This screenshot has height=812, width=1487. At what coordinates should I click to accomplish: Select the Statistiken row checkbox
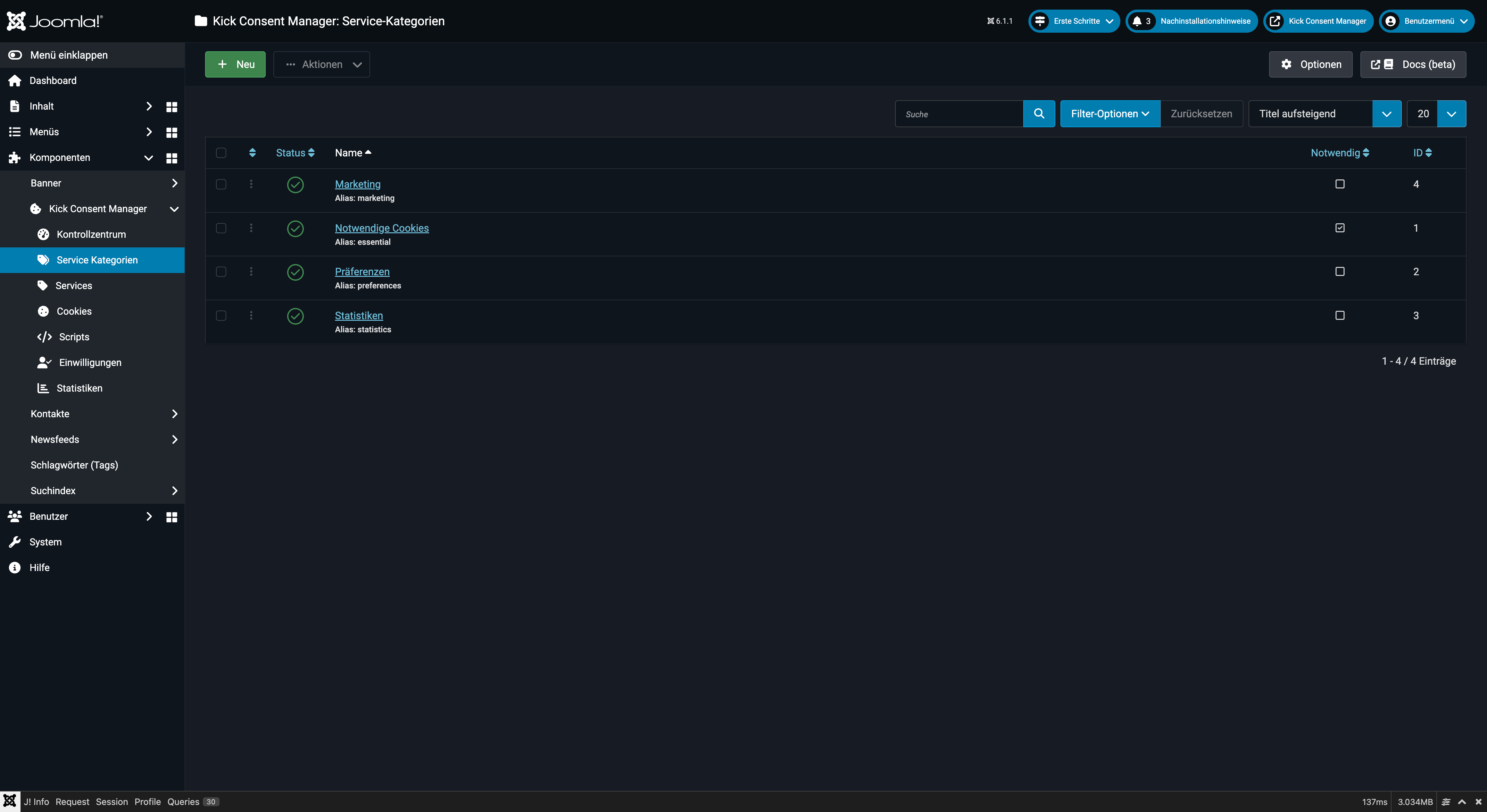221,316
